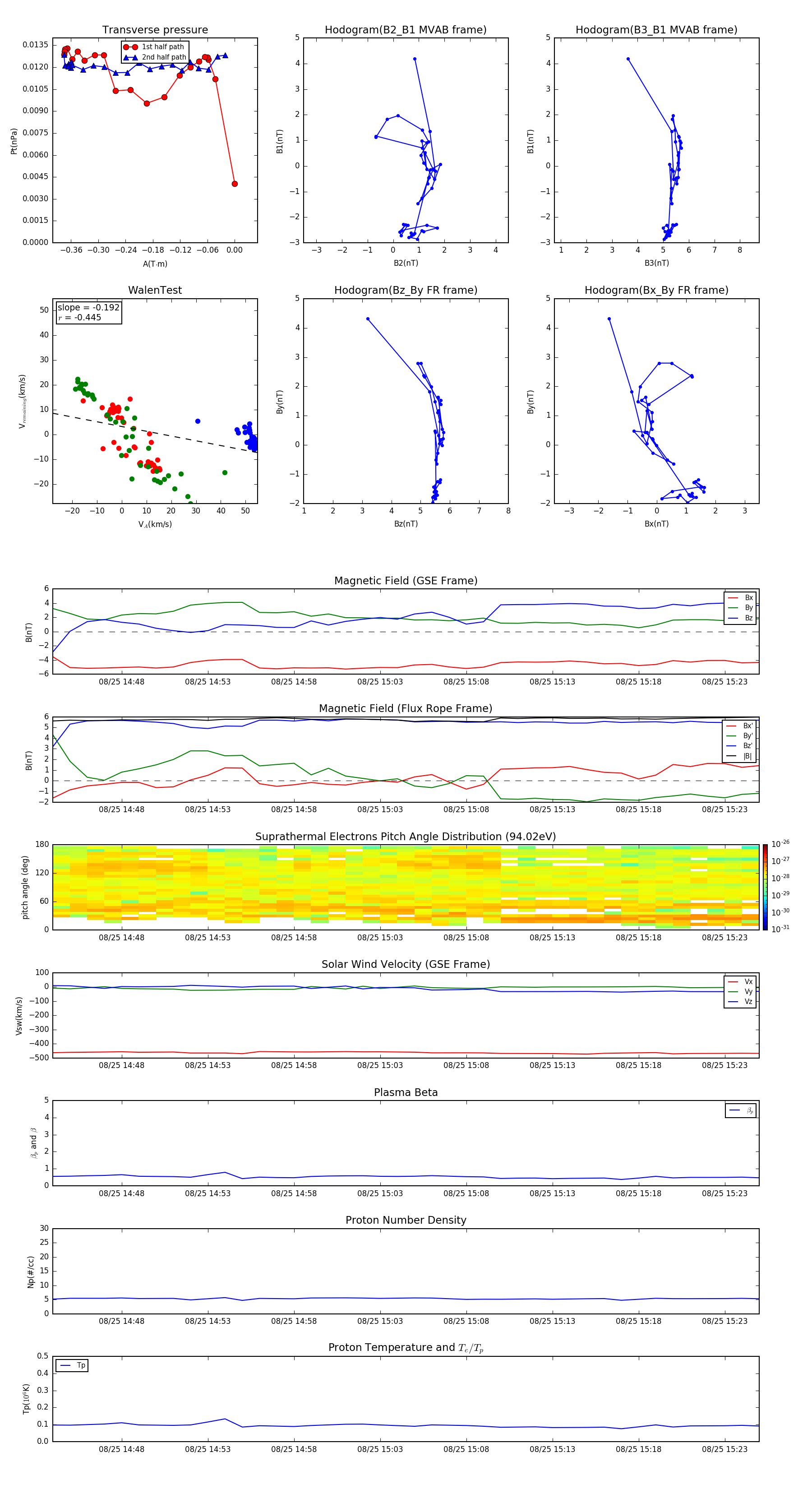Click '08/25 14:48' tick under GSE Frame plot

point(121,681)
